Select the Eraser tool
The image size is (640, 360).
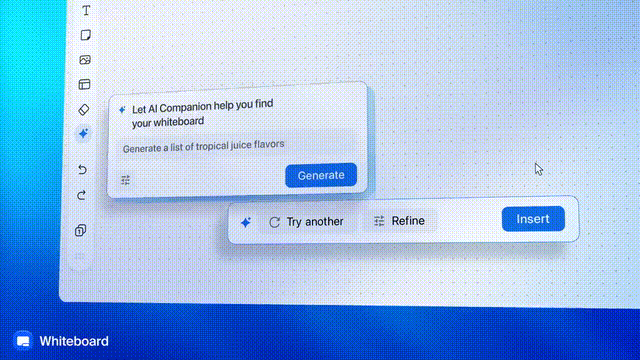coord(84,109)
